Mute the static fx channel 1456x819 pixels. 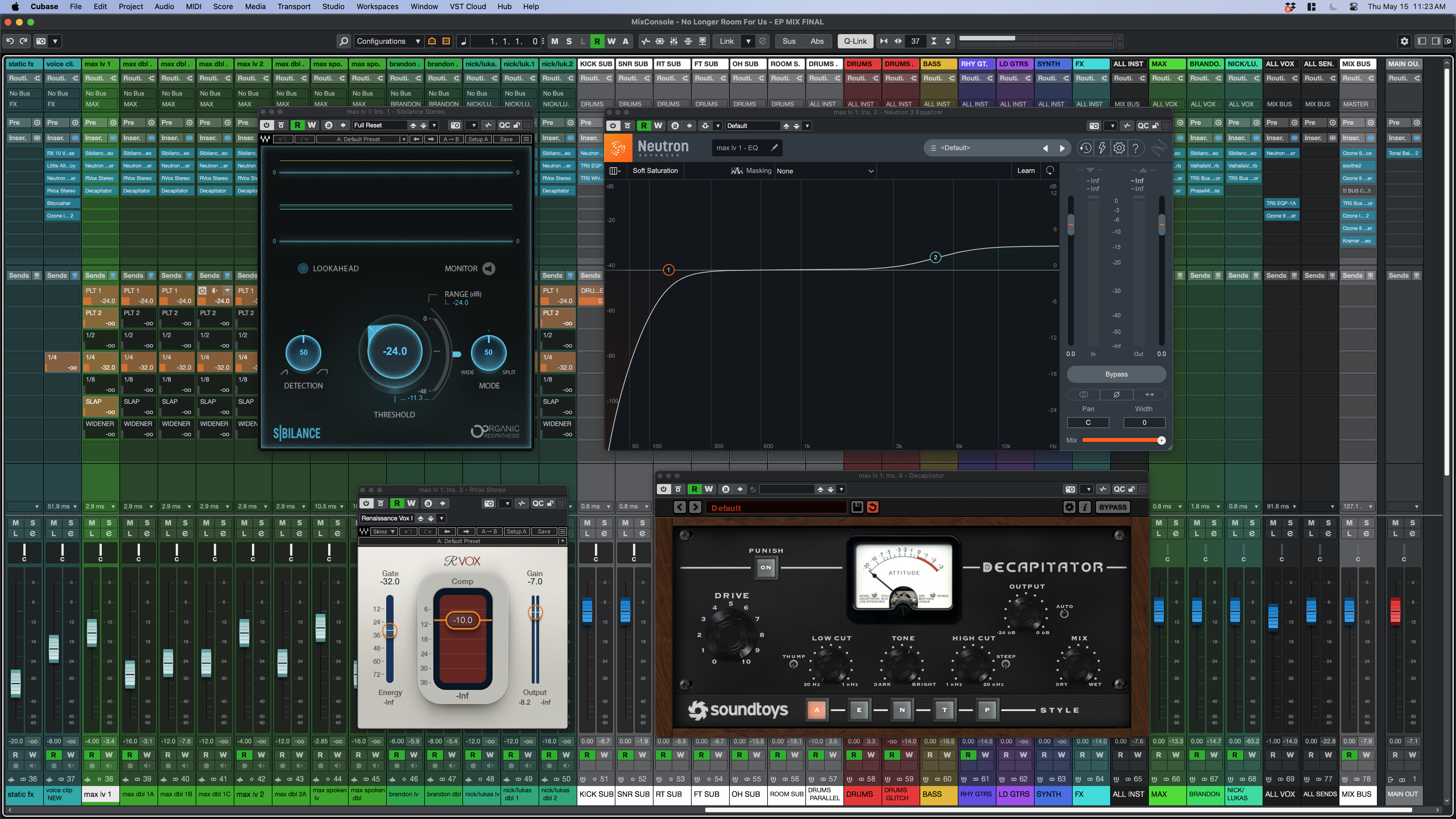point(15,523)
